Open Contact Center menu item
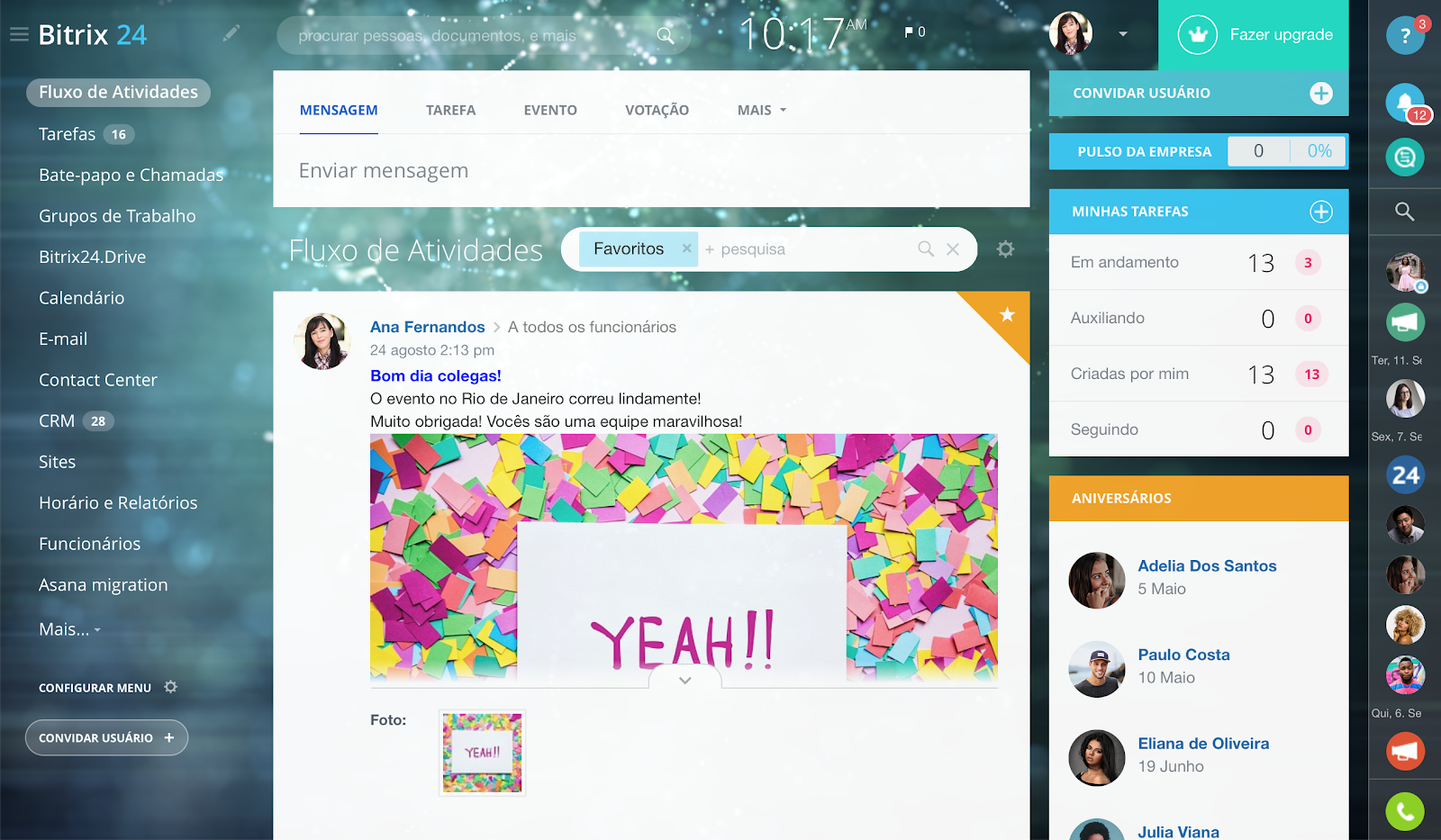 tap(98, 380)
